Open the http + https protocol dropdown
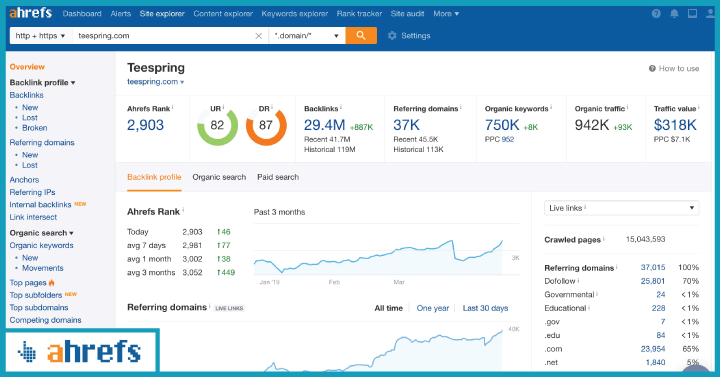The width and height of the screenshot is (720, 377). [41, 36]
